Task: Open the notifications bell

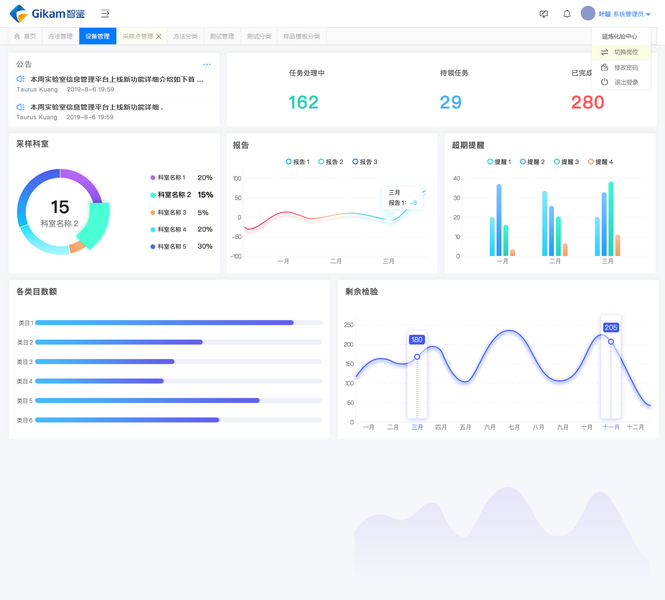Action: [567, 14]
